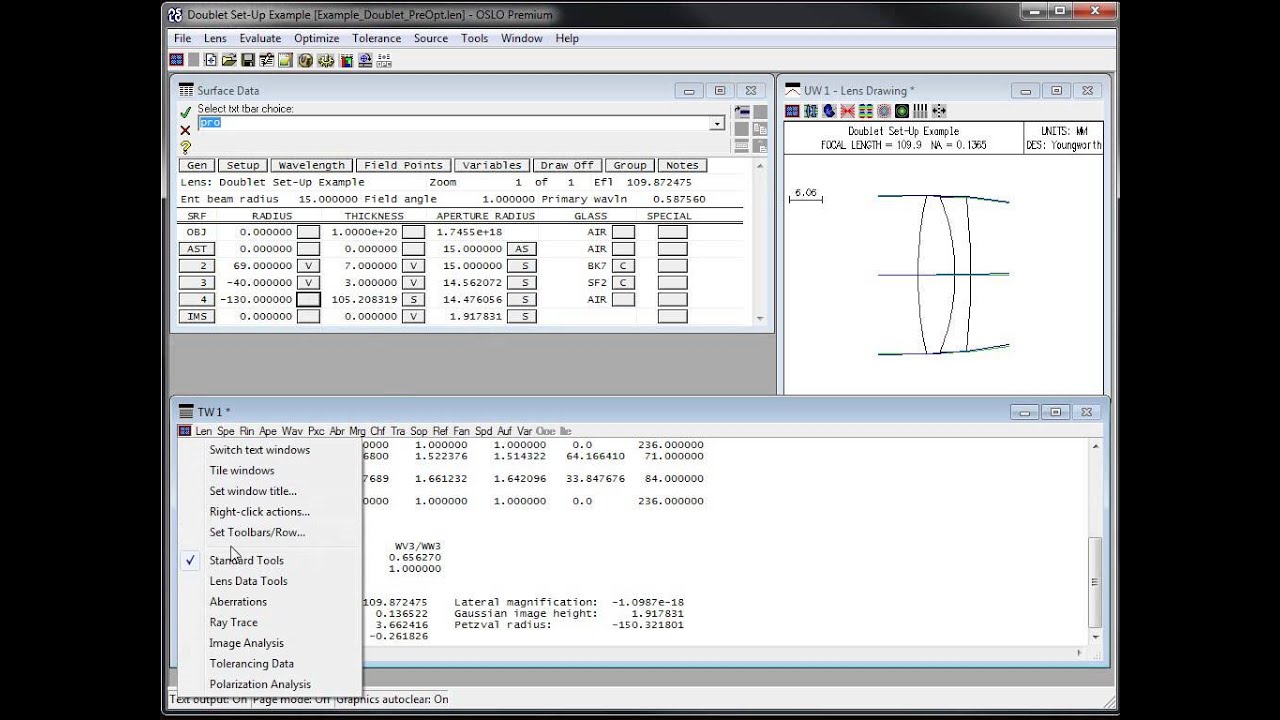This screenshot has height=720, width=1280.
Task: Click the Notes button
Action: coord(682,165)
